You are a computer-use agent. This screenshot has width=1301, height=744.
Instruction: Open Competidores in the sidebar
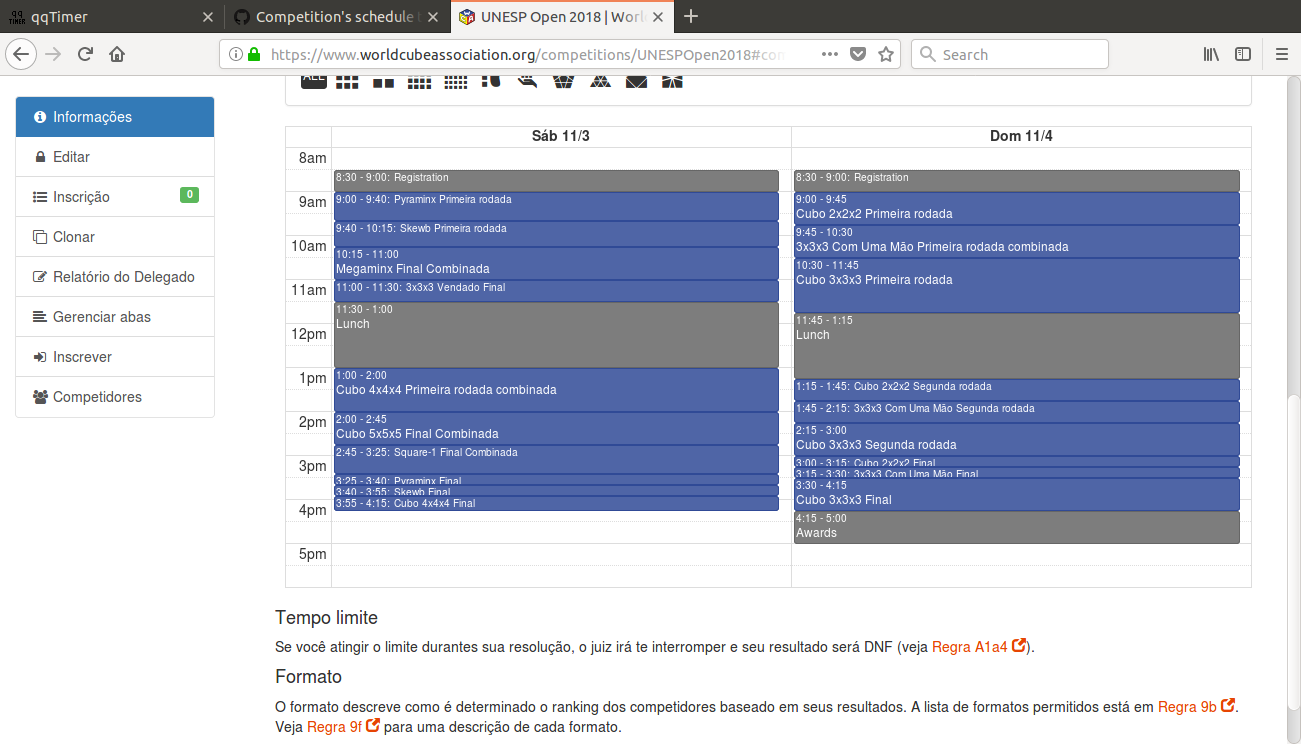[115, 397]
